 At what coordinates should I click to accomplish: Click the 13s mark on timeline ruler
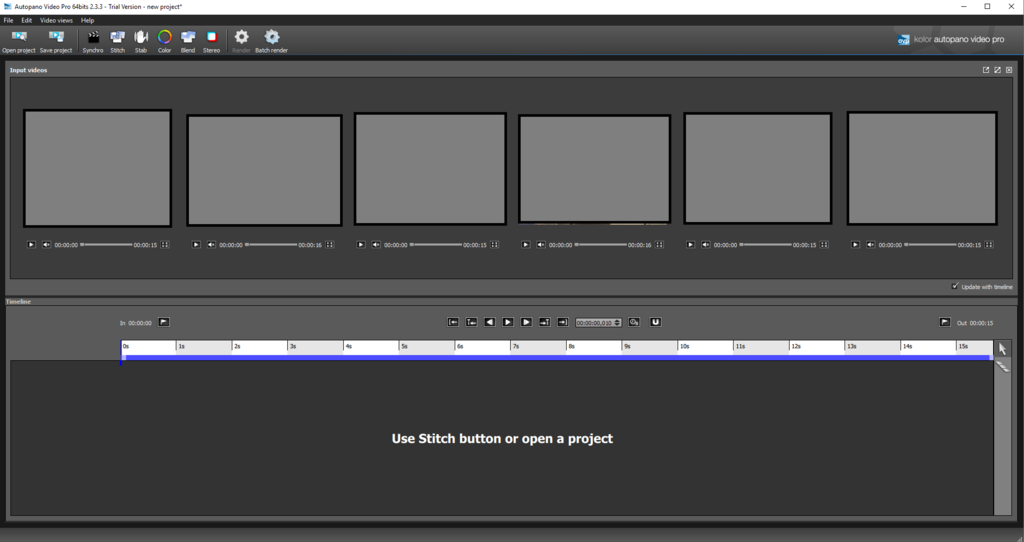tap(849, 347)
